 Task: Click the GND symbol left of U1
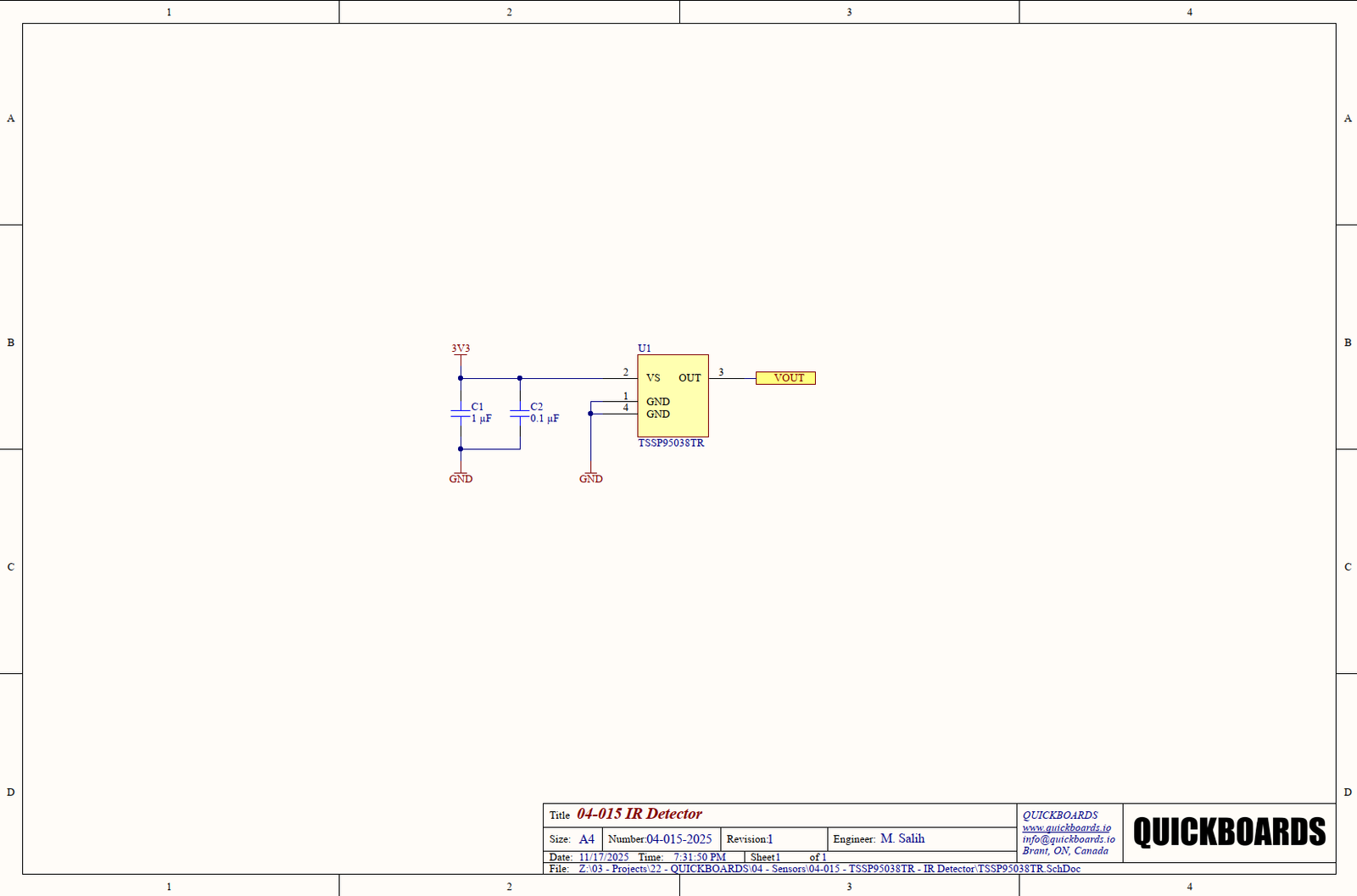(x=591, y=477)
